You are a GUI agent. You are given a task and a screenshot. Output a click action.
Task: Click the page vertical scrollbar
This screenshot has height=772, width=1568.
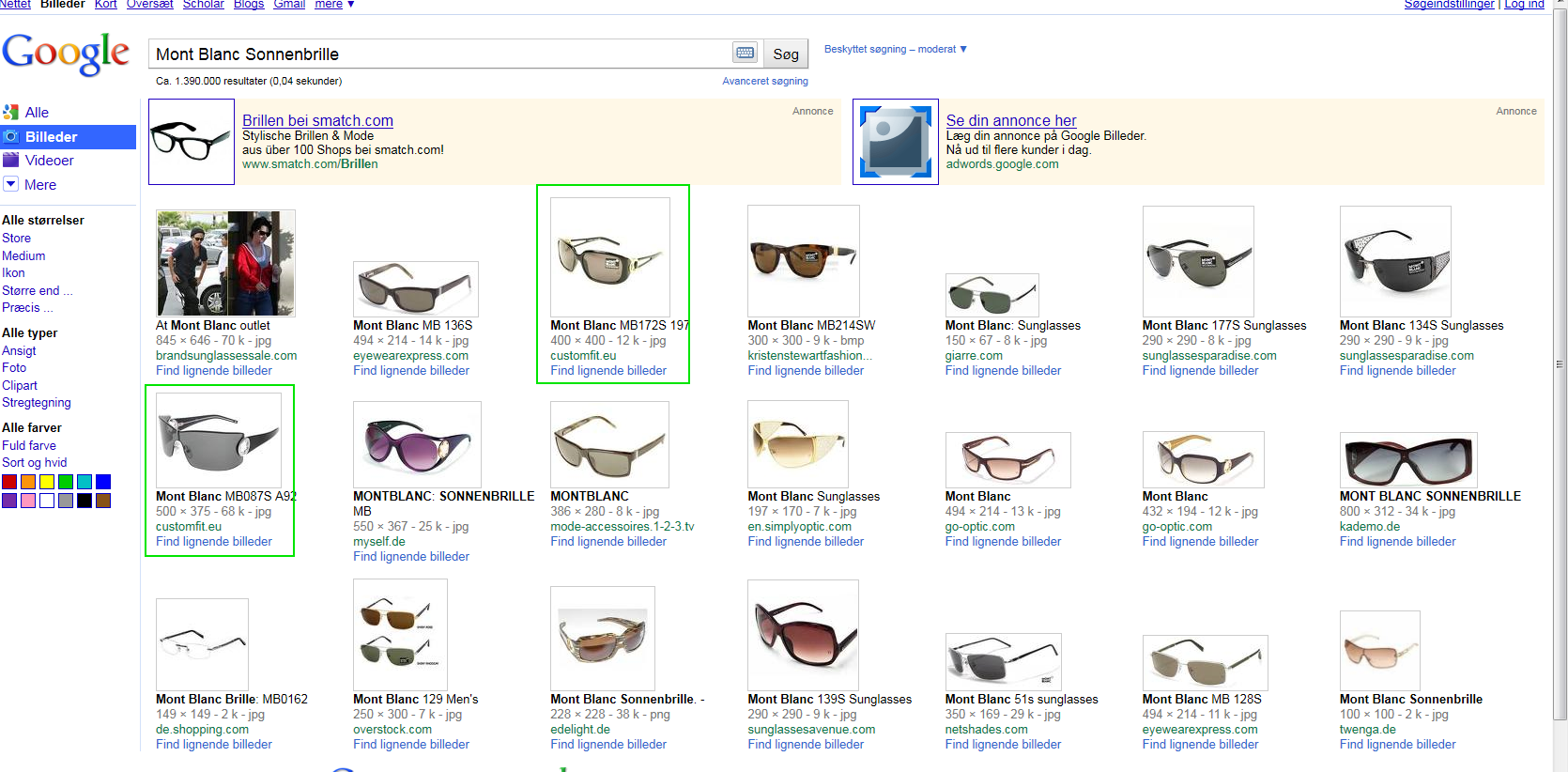click(x=1560, y=364)
